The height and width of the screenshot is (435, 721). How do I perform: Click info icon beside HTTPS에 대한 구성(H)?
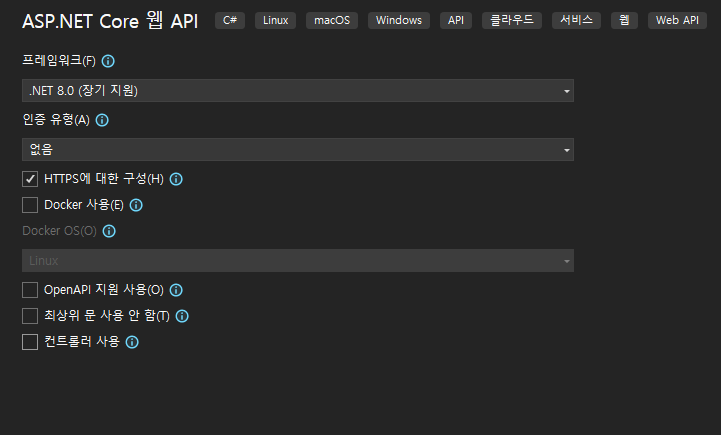click(176, 179)
